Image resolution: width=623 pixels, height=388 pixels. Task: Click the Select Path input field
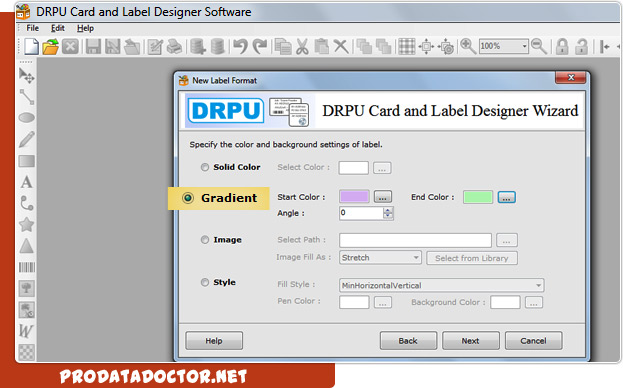click(415, 240)
